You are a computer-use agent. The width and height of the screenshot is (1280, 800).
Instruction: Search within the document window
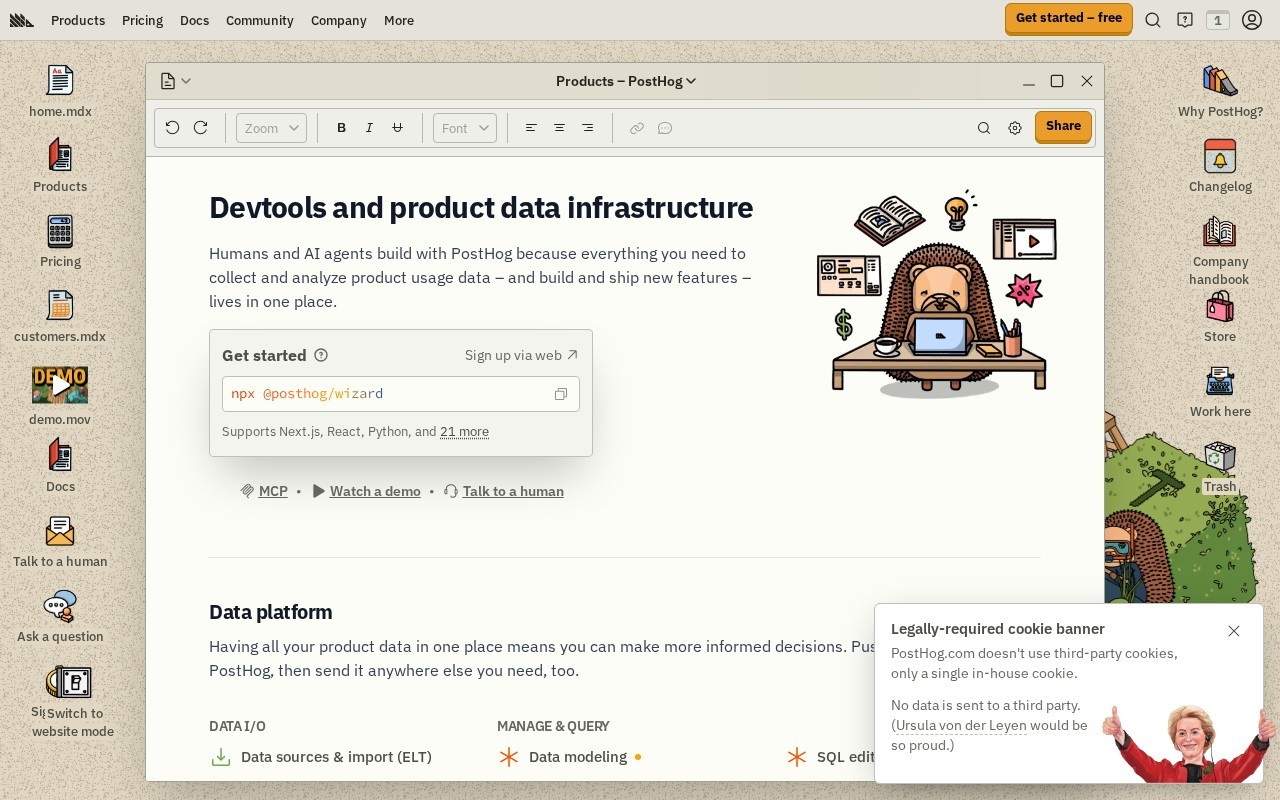(984, 128)
